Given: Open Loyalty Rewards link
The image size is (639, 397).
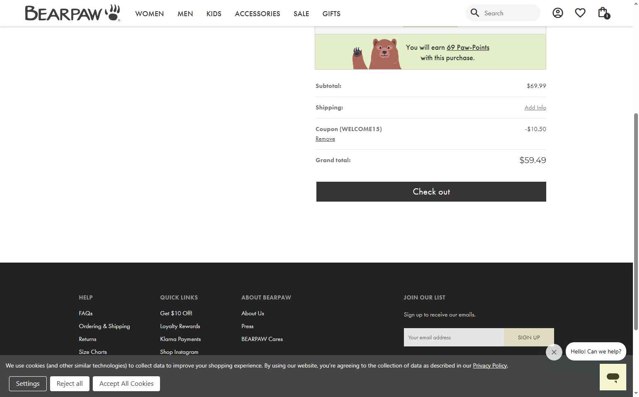Looking at the screenshot, I should 180,326.
